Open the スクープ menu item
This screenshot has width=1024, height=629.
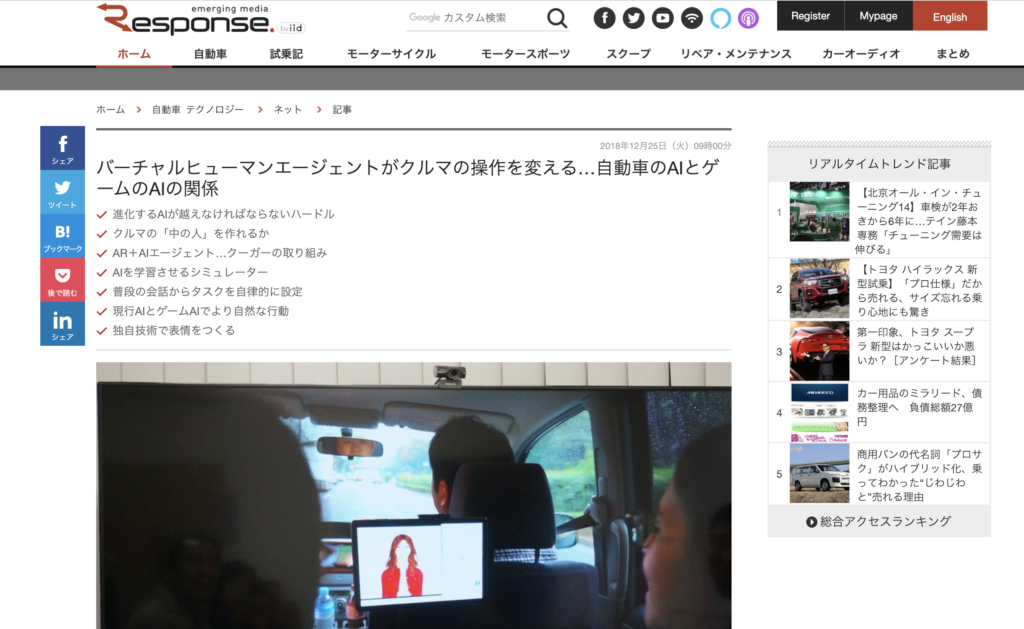pos(627,53)
